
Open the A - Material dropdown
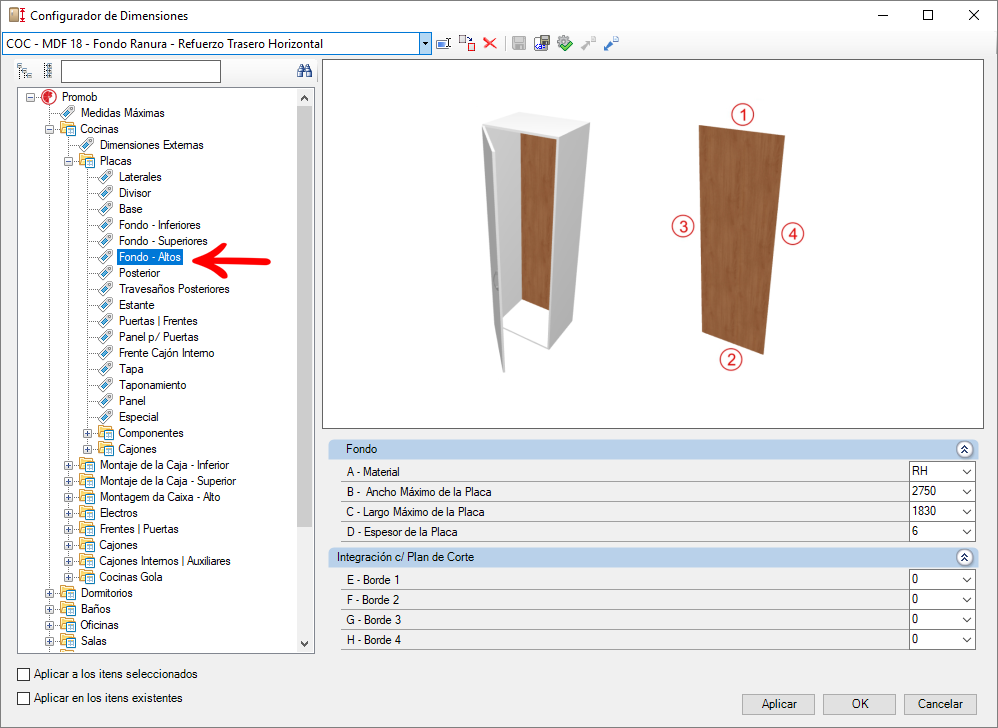click(967, 472)
